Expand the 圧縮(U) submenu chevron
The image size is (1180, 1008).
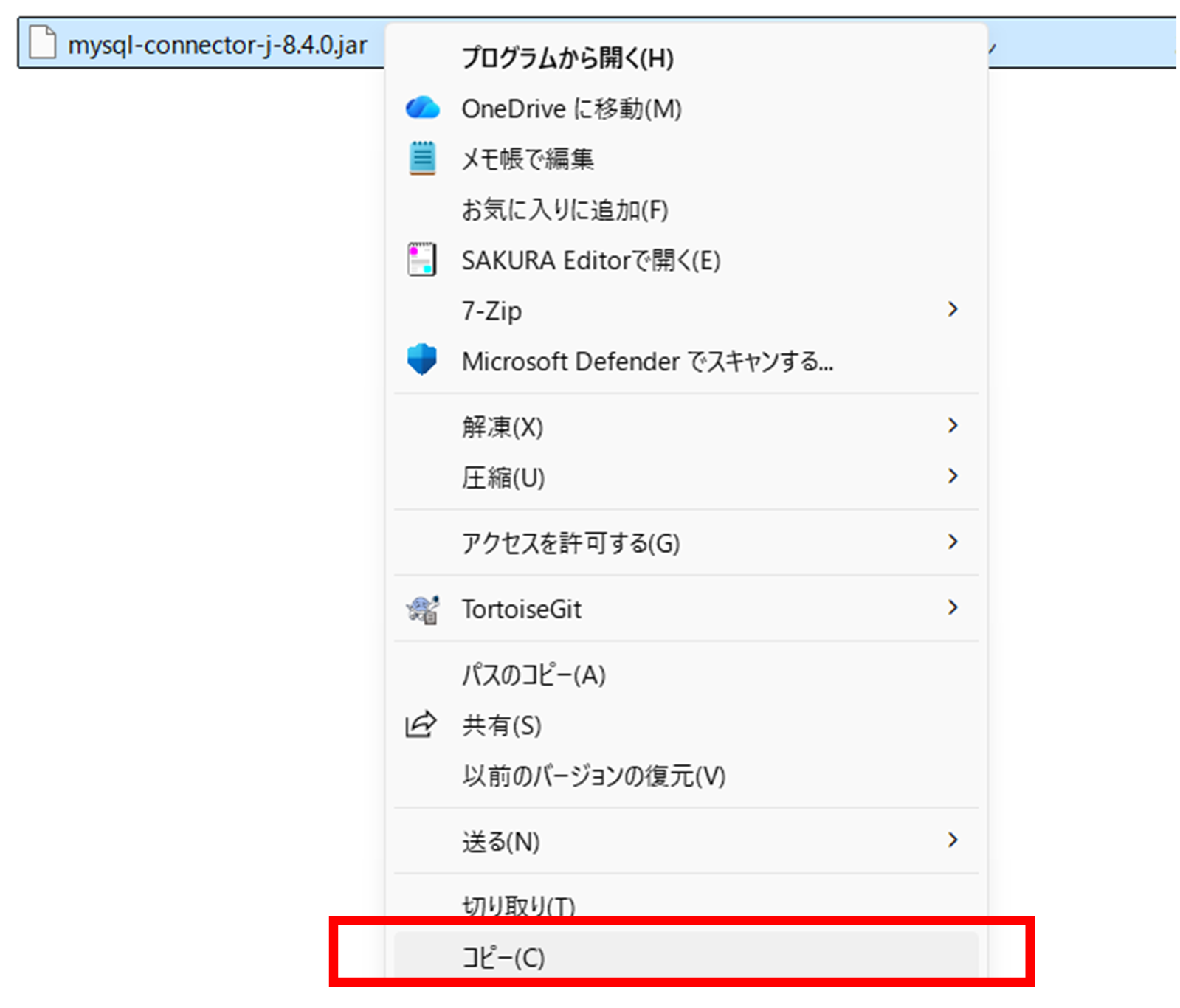[x=952, y=477]
